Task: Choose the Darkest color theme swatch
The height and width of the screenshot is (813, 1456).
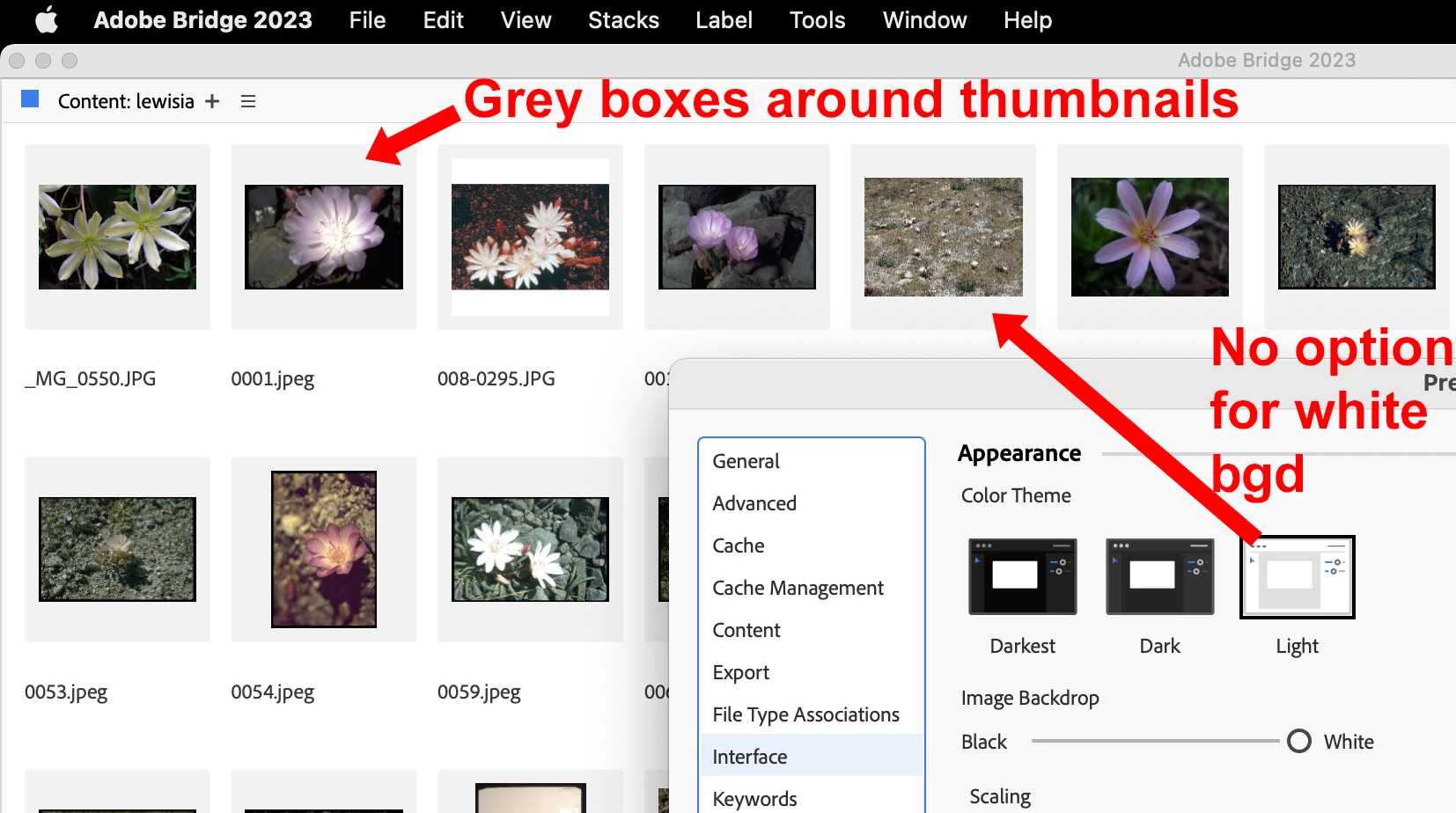Action: tap(1022, 576)
